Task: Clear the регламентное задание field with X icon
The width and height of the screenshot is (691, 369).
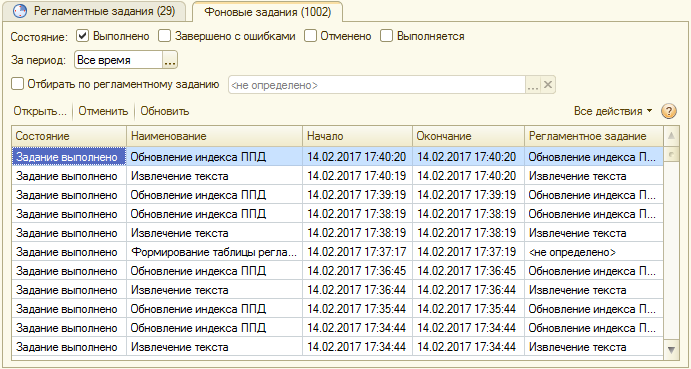Action: point(548,85)
